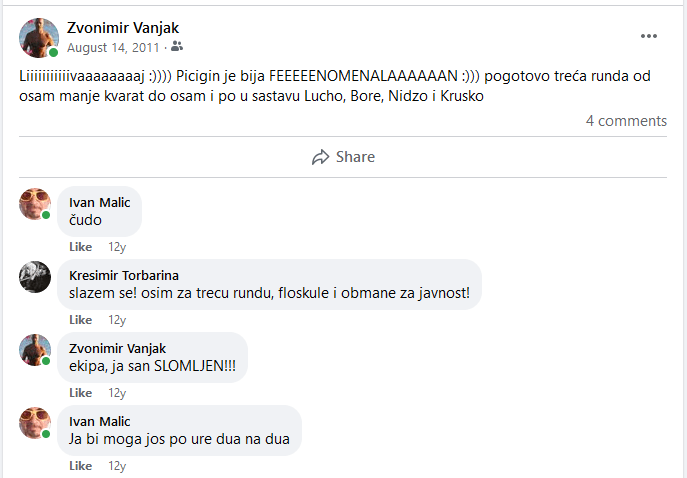687x478 pixels.
Task: Open the post options three-dots menu
Action: 649,36
